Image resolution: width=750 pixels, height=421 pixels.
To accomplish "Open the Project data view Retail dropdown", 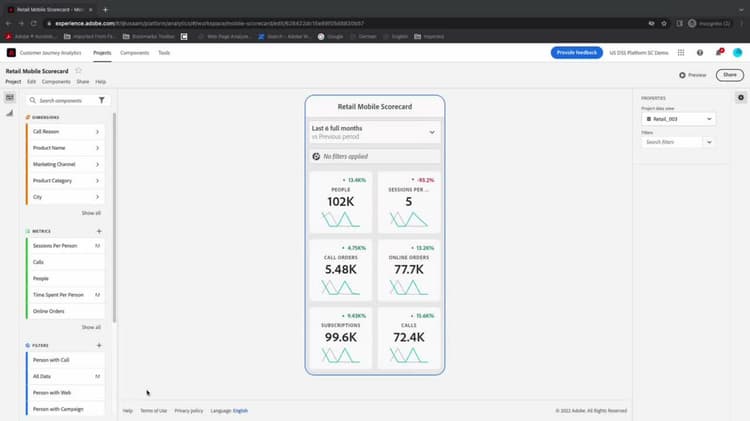I will tap(678, 119).
